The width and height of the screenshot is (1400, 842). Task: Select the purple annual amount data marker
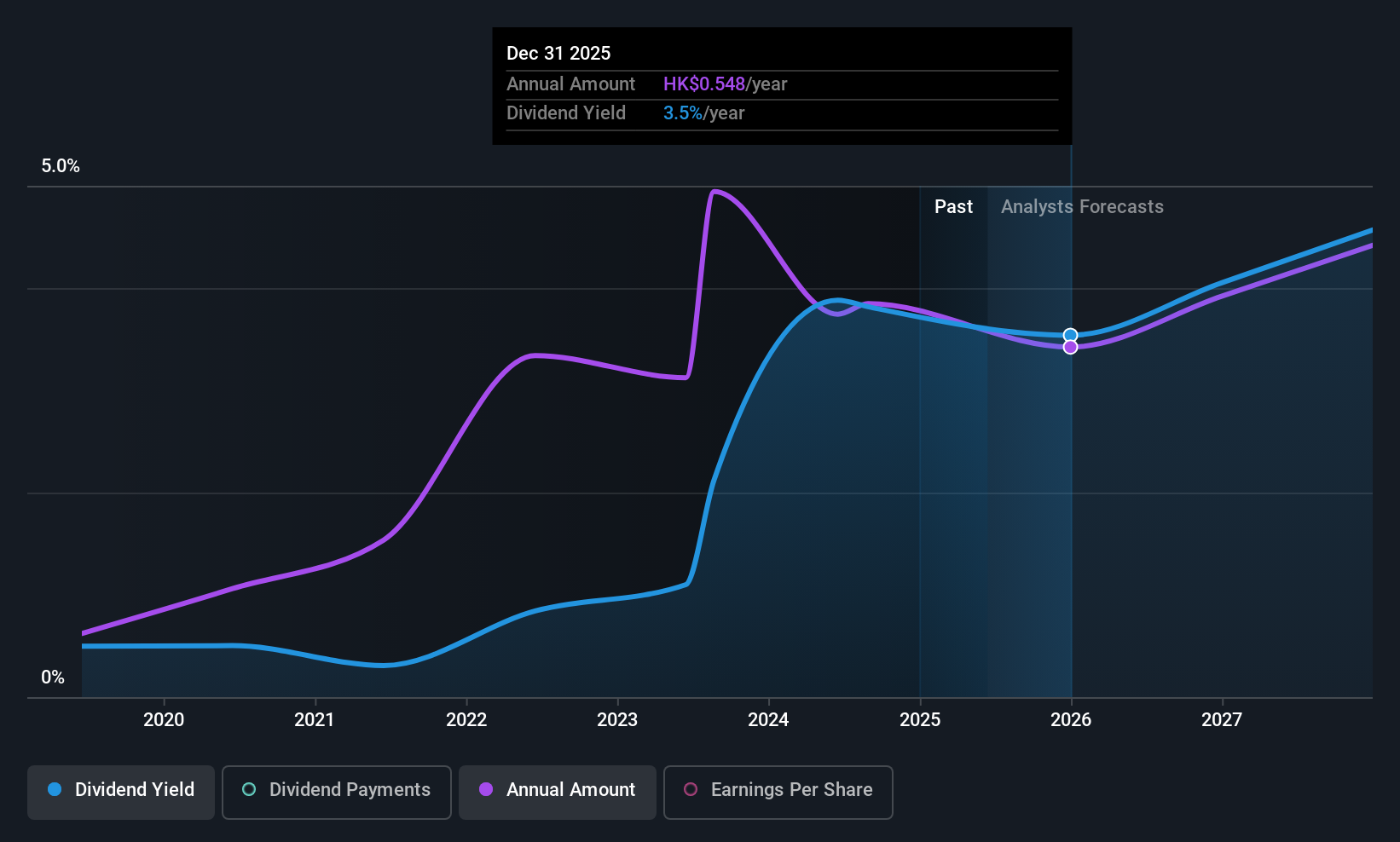click(1071, 347)
